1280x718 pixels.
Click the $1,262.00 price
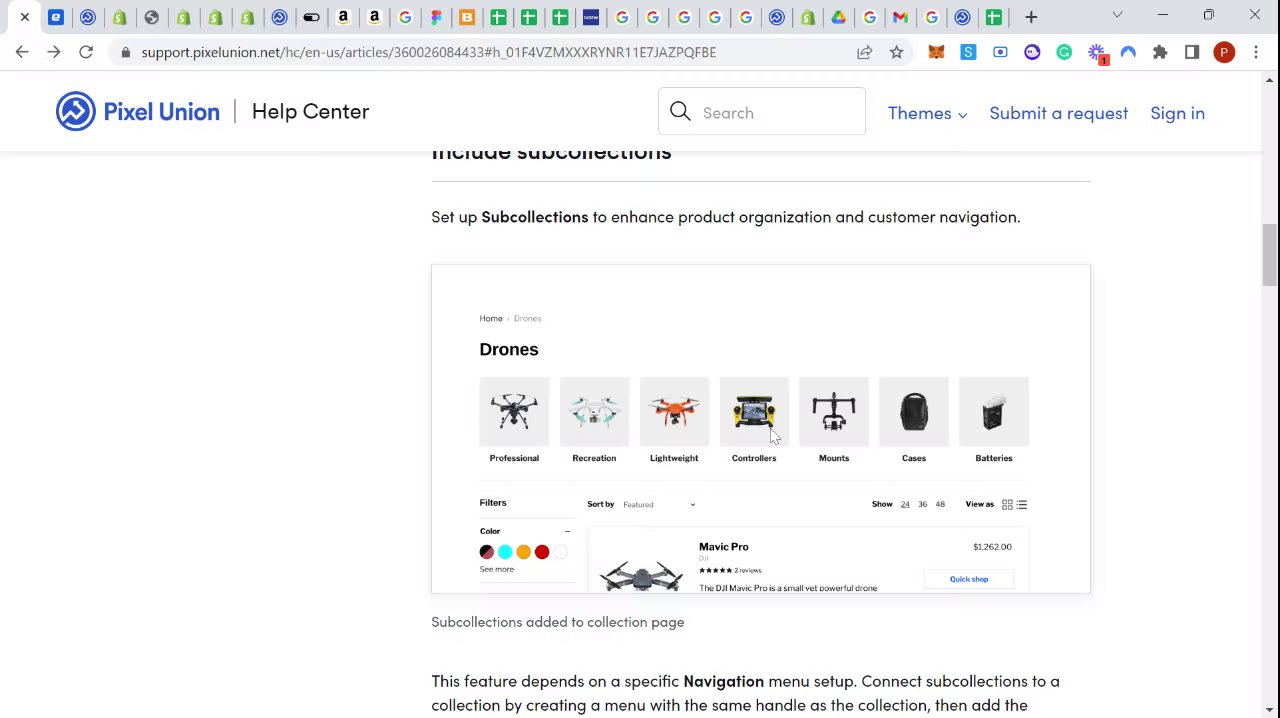pos(992,547)
